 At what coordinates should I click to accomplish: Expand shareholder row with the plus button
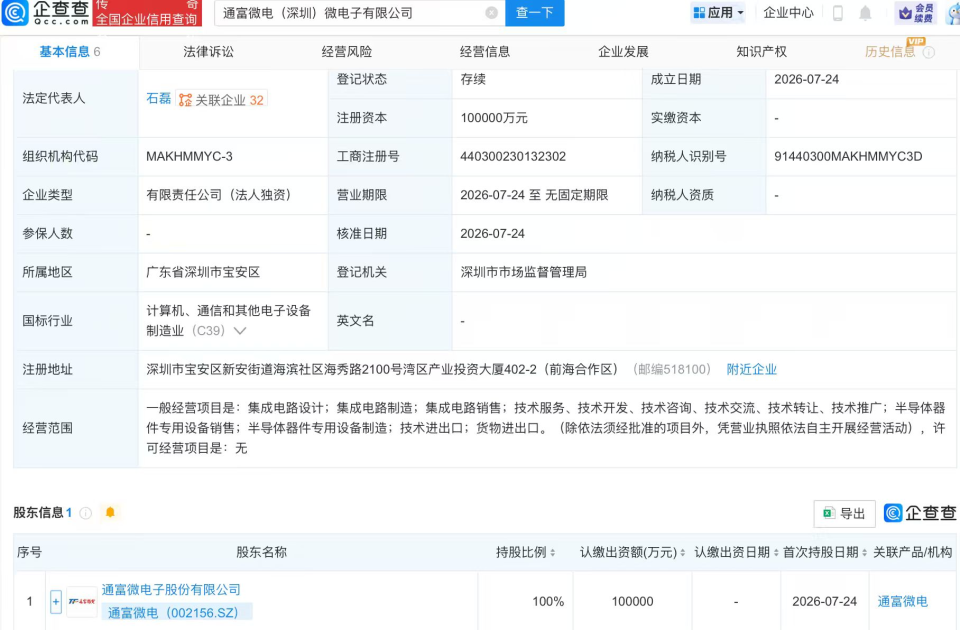tap(56, 601)
